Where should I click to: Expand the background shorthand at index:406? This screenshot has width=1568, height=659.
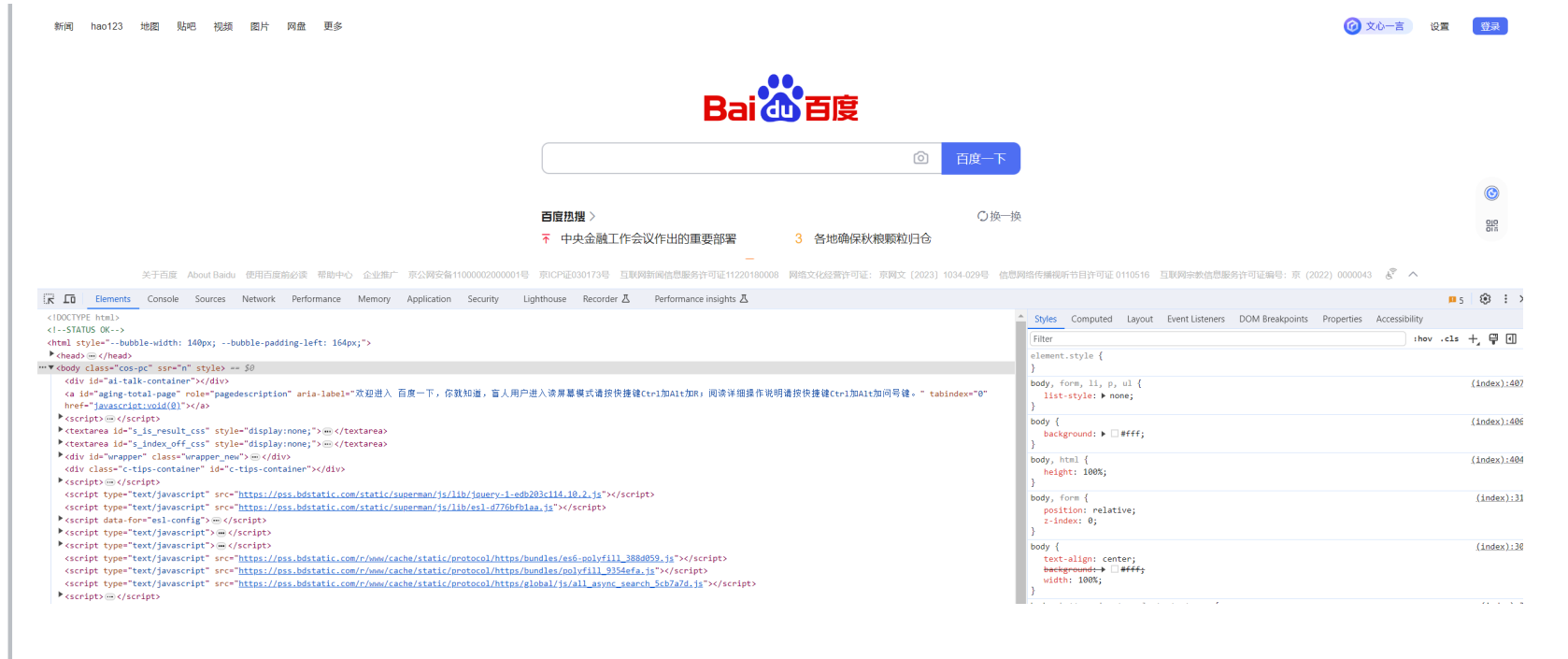pos(1104,434)
